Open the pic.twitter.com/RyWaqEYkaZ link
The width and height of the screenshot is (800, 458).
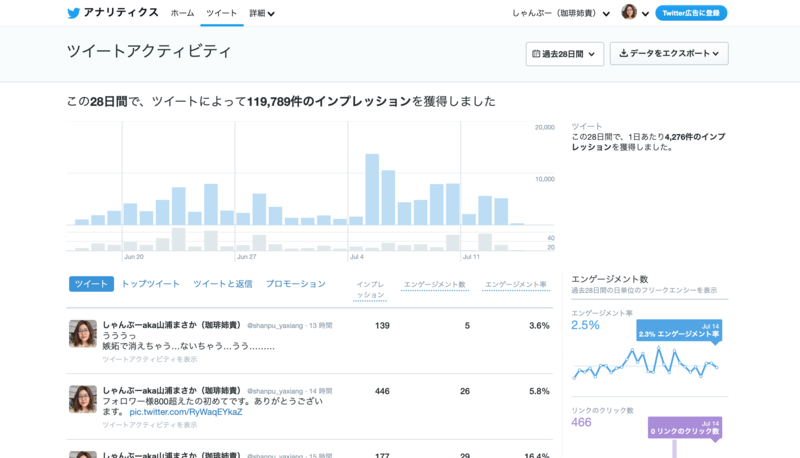[186, 412]
